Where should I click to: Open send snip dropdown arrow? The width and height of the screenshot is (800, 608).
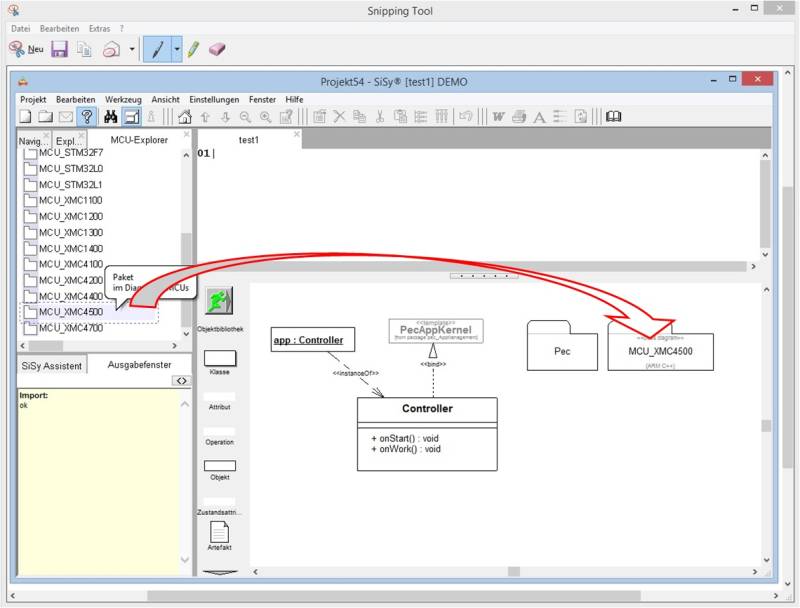pos(132,49)
